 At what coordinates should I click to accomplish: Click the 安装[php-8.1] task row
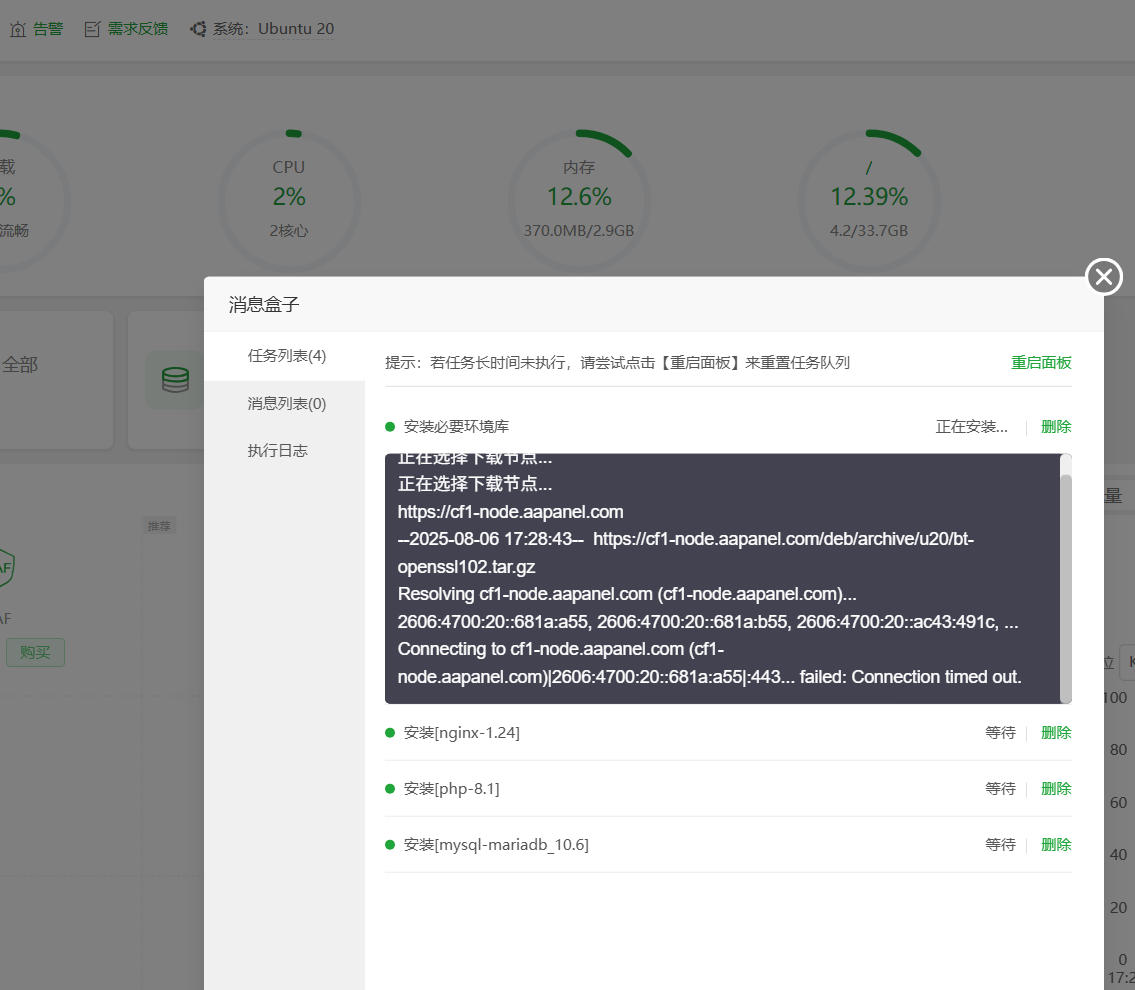point(728,789)
